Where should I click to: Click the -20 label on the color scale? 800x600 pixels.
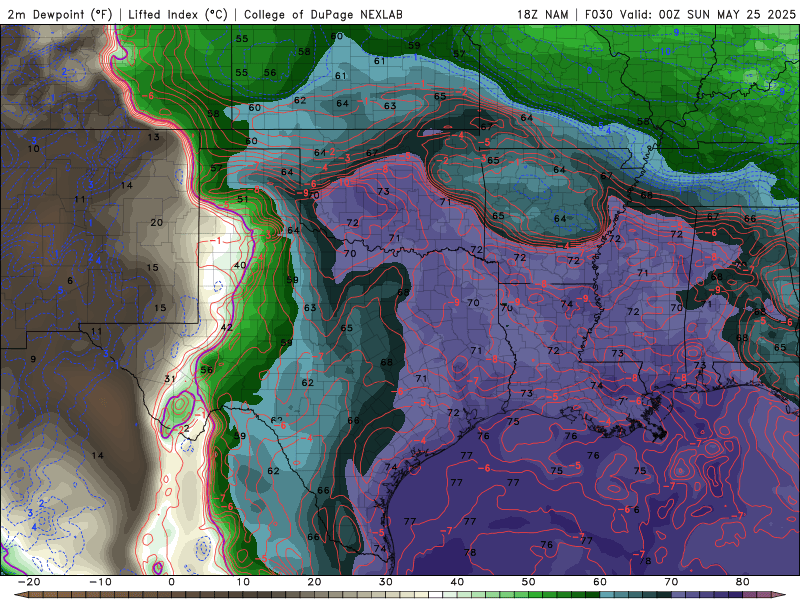(x=29, y=582)
